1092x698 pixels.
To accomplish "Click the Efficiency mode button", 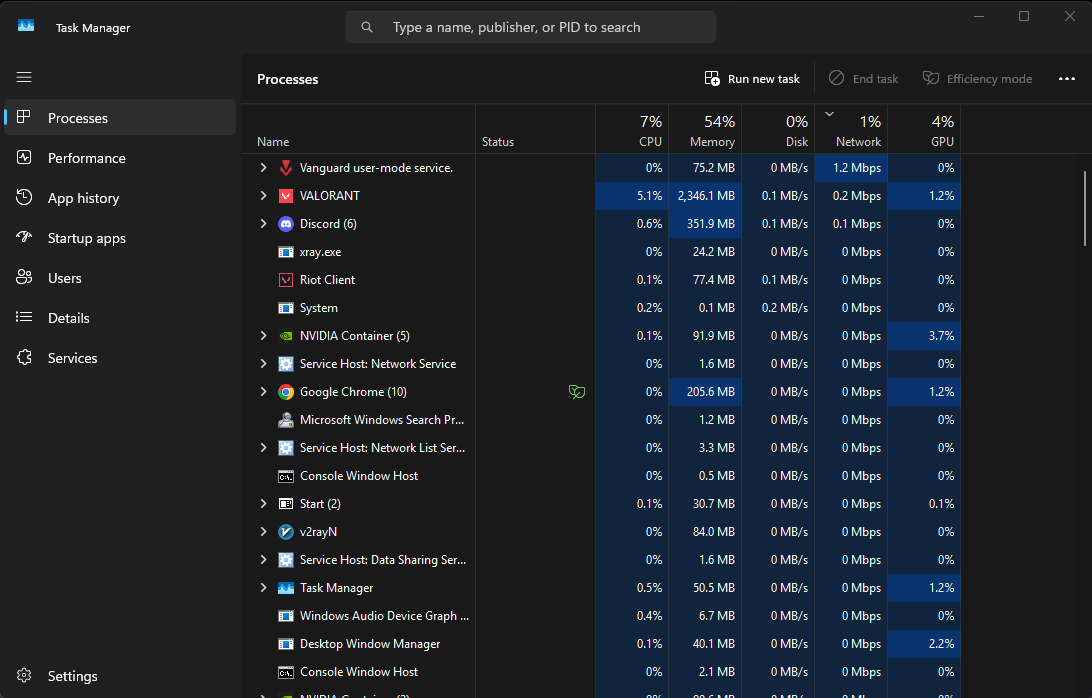I will (978, 79).
